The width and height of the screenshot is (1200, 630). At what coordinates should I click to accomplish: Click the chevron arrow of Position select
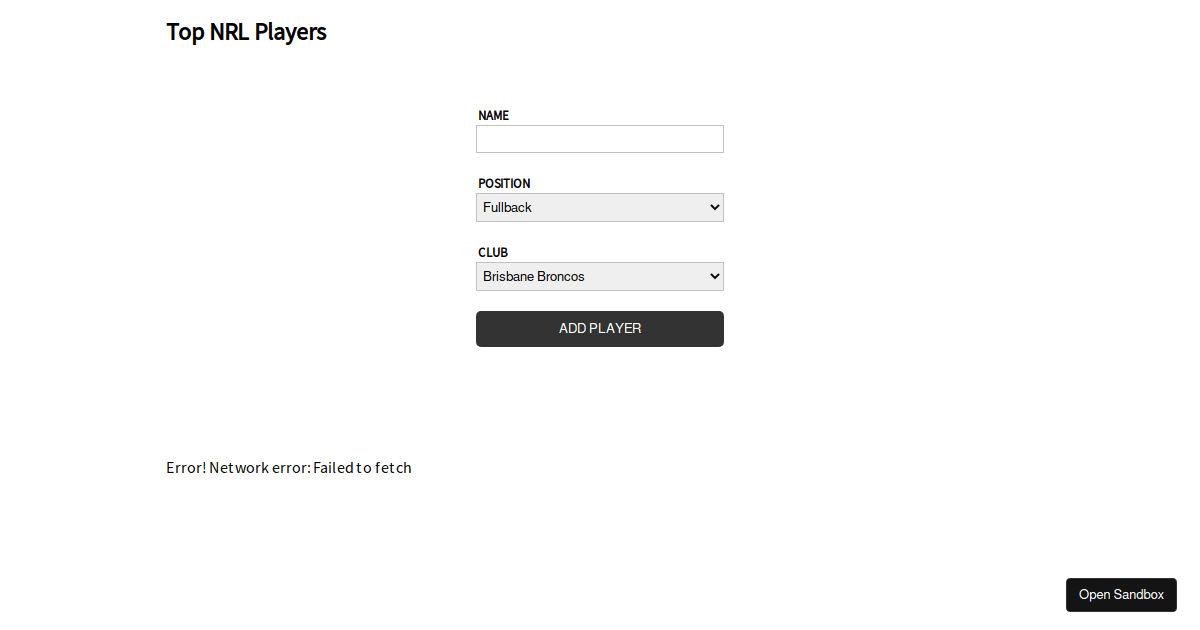click(714, 207)
